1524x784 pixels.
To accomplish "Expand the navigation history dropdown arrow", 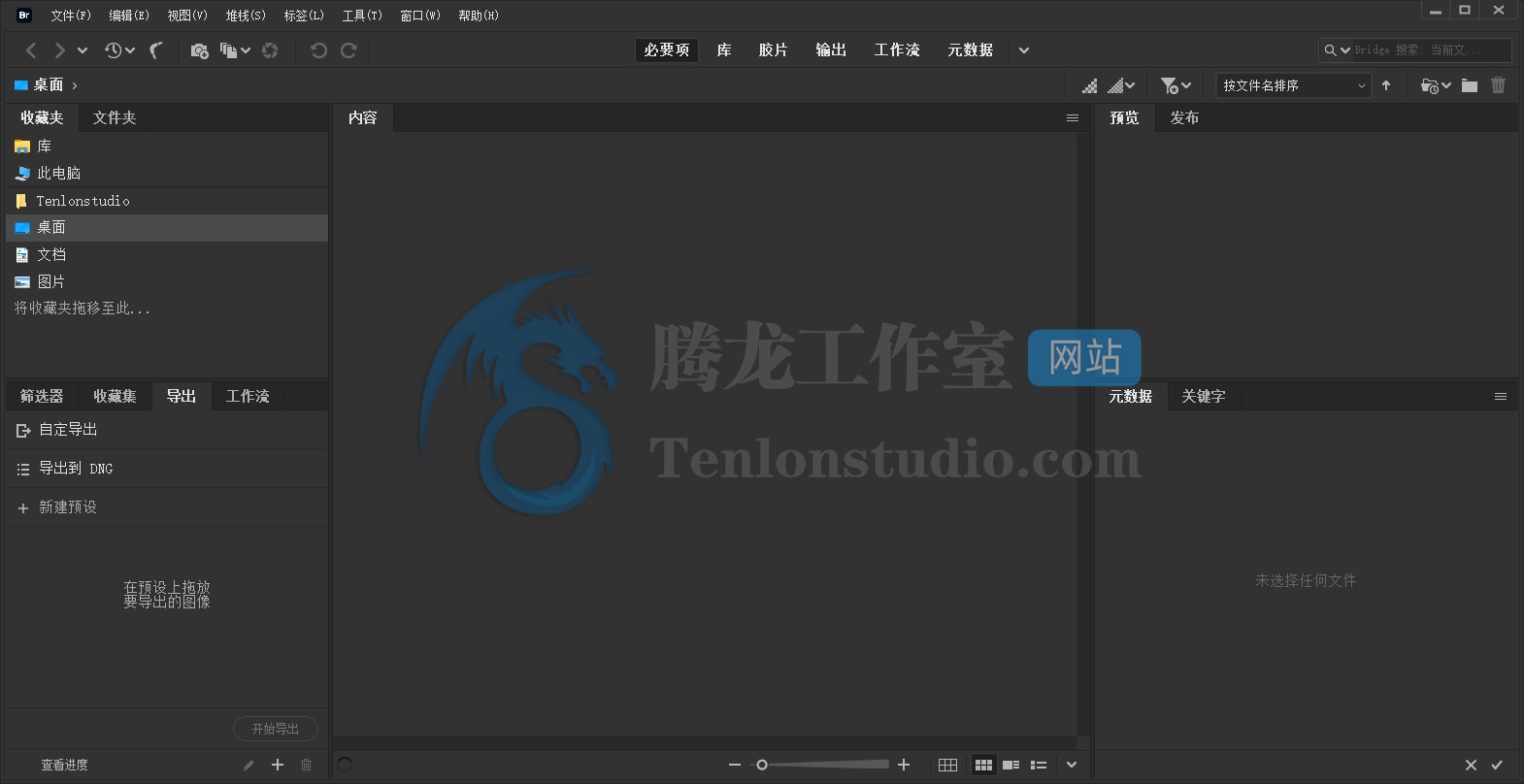I will point(83,50).
